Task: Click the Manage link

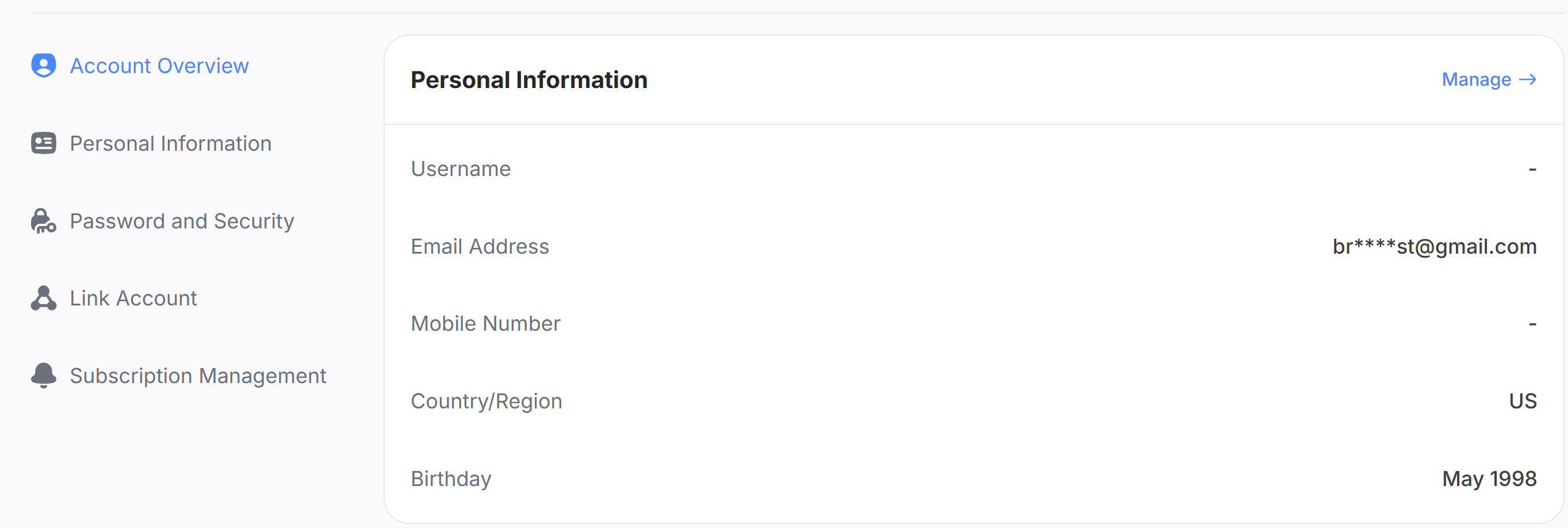Action: click(x=1476, y=80)
